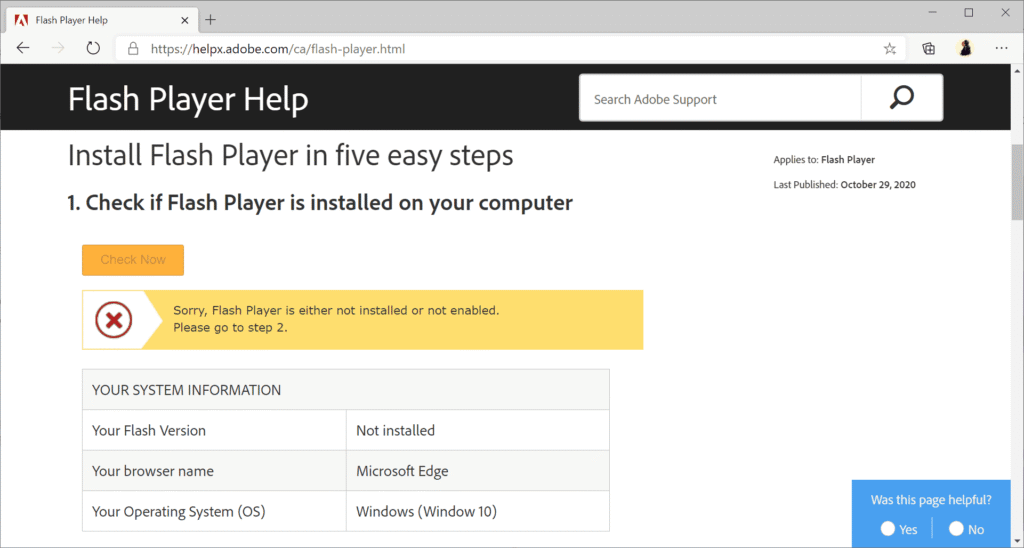Open the Edge settings and more menu
Image resolution: width=1024 pixels, height=548 pixels.
[x=1001, y=48]
